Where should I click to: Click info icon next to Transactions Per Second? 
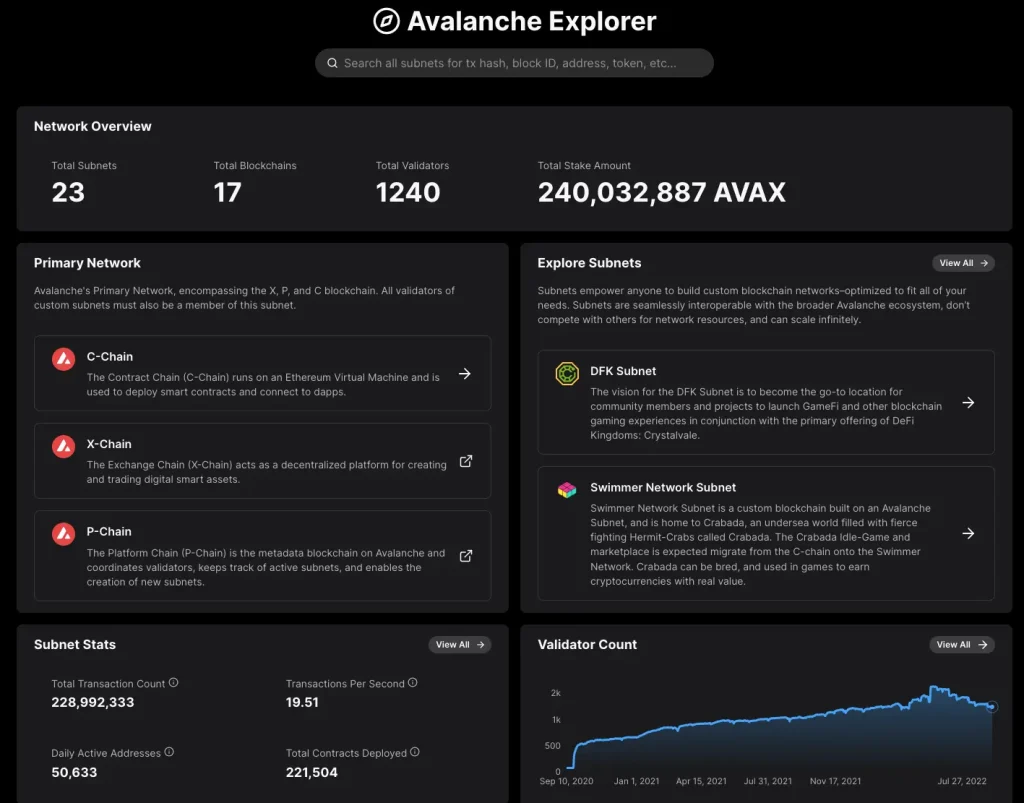[x=412, y=683]
